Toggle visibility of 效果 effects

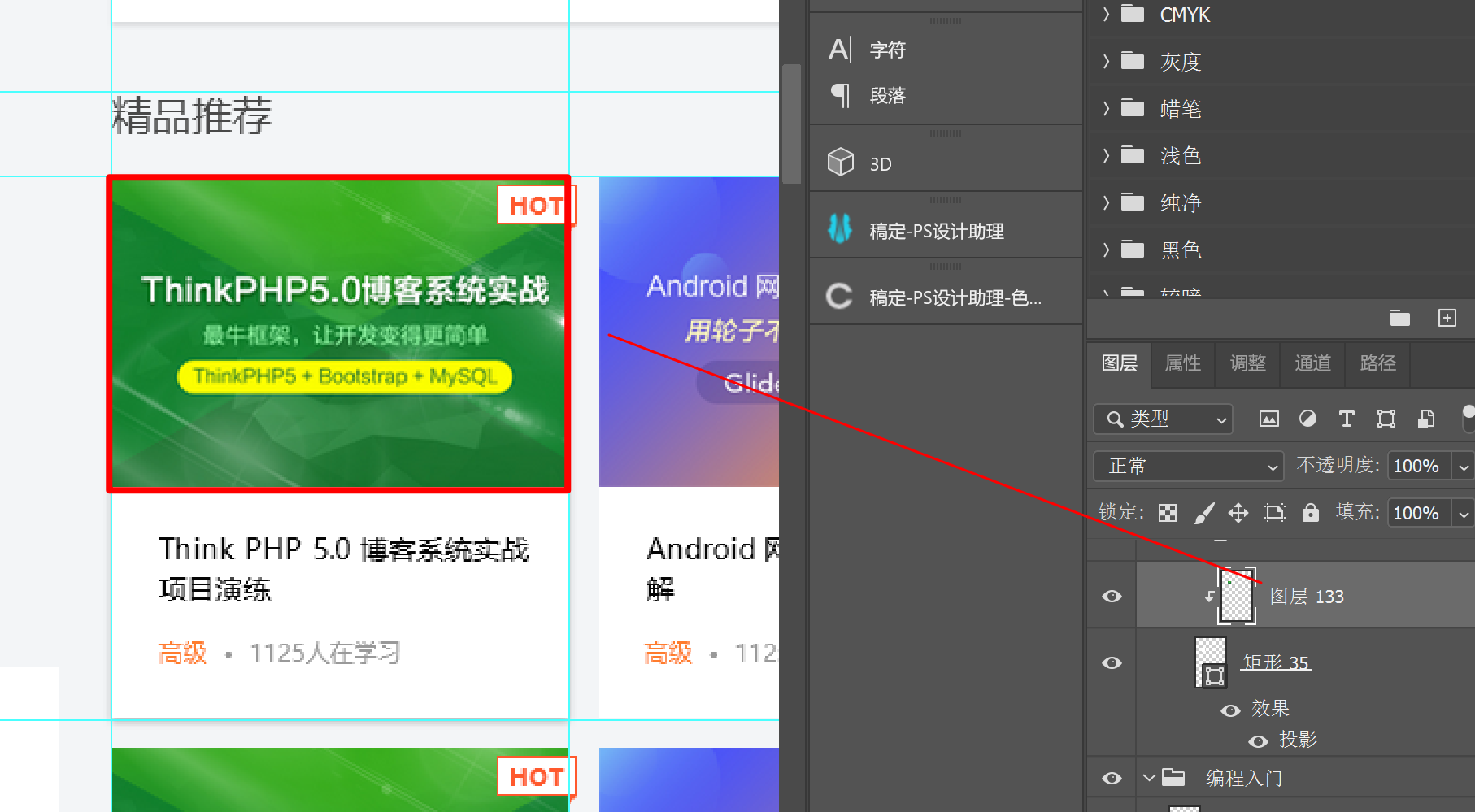click(x=1230, y=710)
